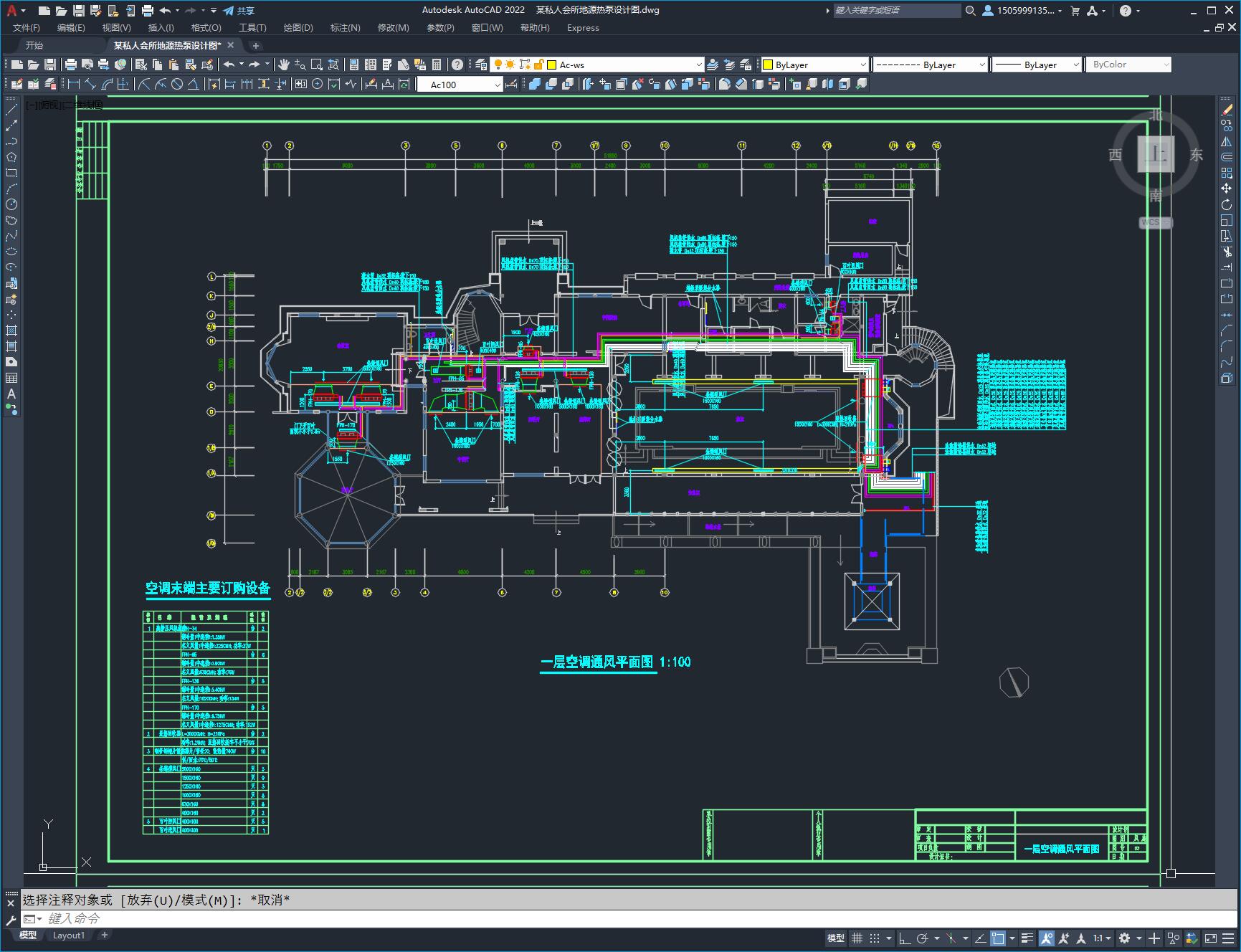Select the Multiline Text tool
This screenshot has width=1241, height=952.
point(11,394)
